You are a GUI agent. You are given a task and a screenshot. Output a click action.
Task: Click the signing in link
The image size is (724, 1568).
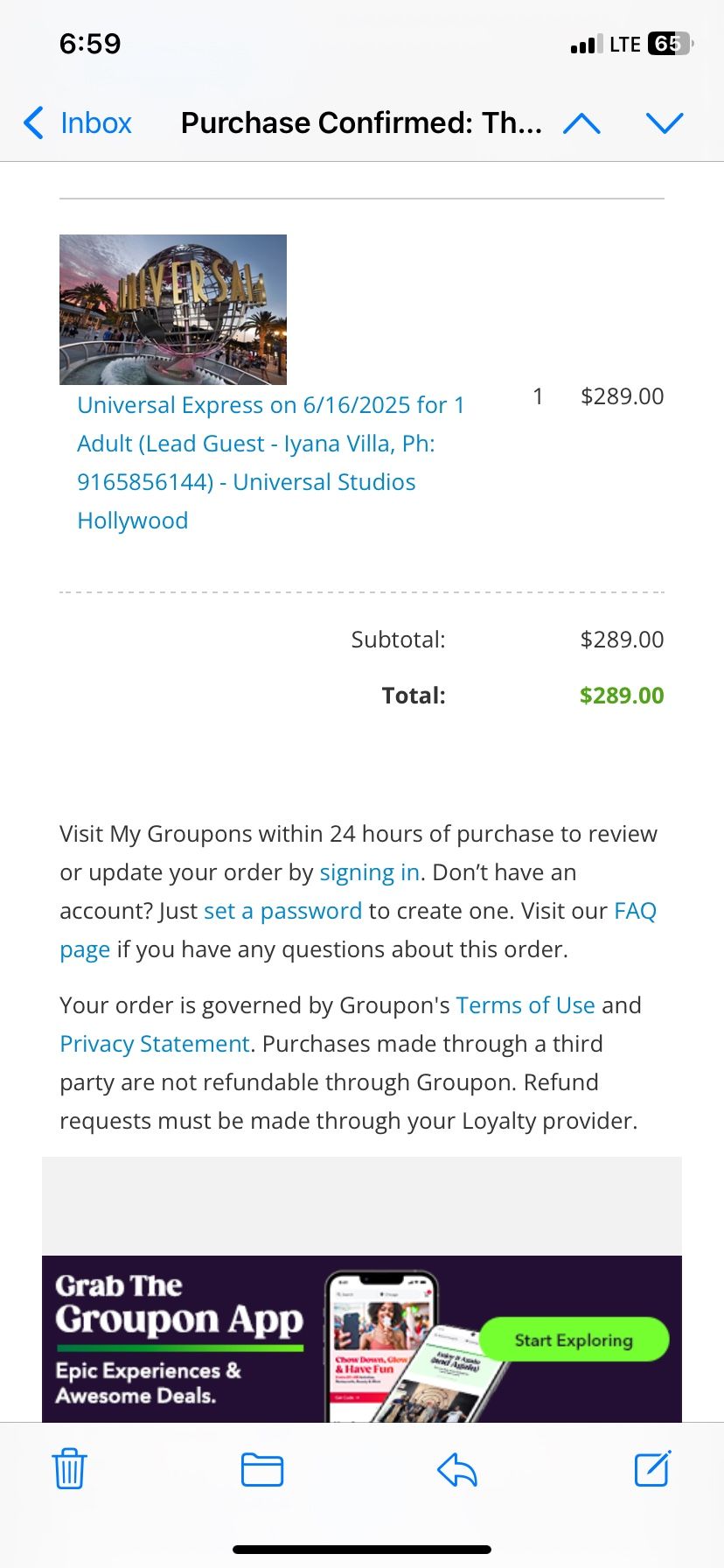click(x=369, y=872)
